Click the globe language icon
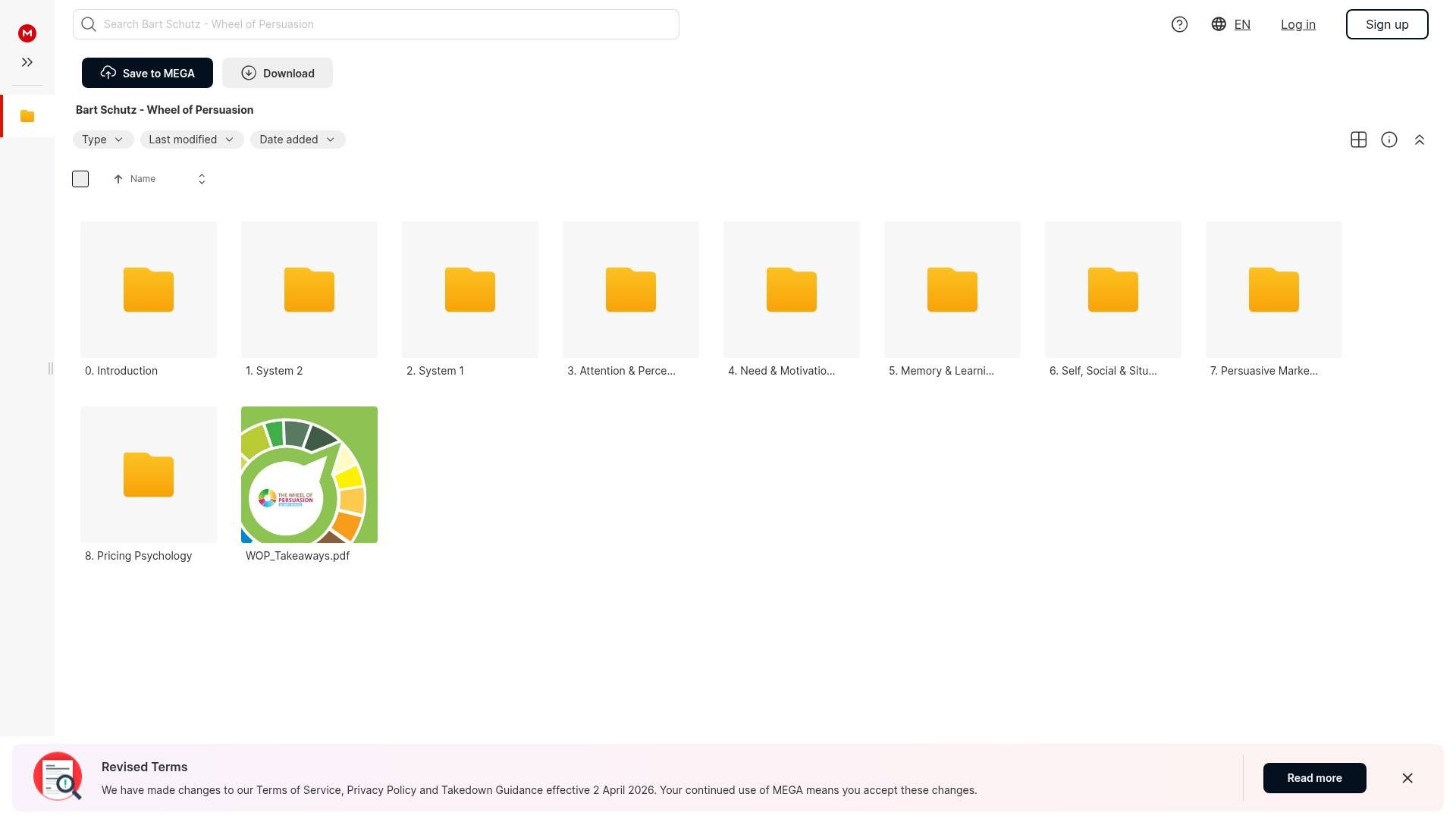The height and width of the screenshot is (819, 1456). pos(1219,24)
